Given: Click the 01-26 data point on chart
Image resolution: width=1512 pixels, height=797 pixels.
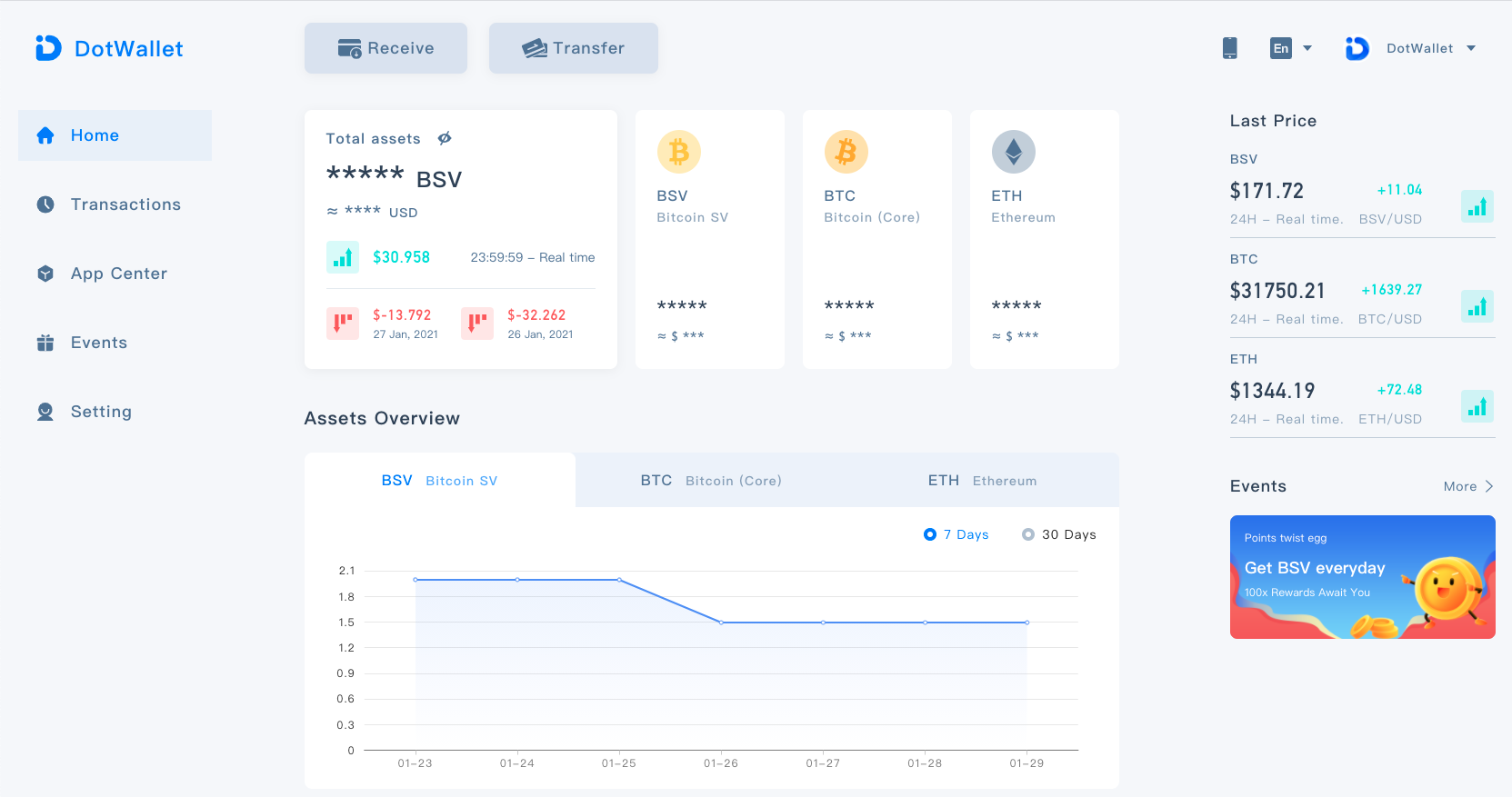Looking at the screenshot, I should (x=721, y=623).
